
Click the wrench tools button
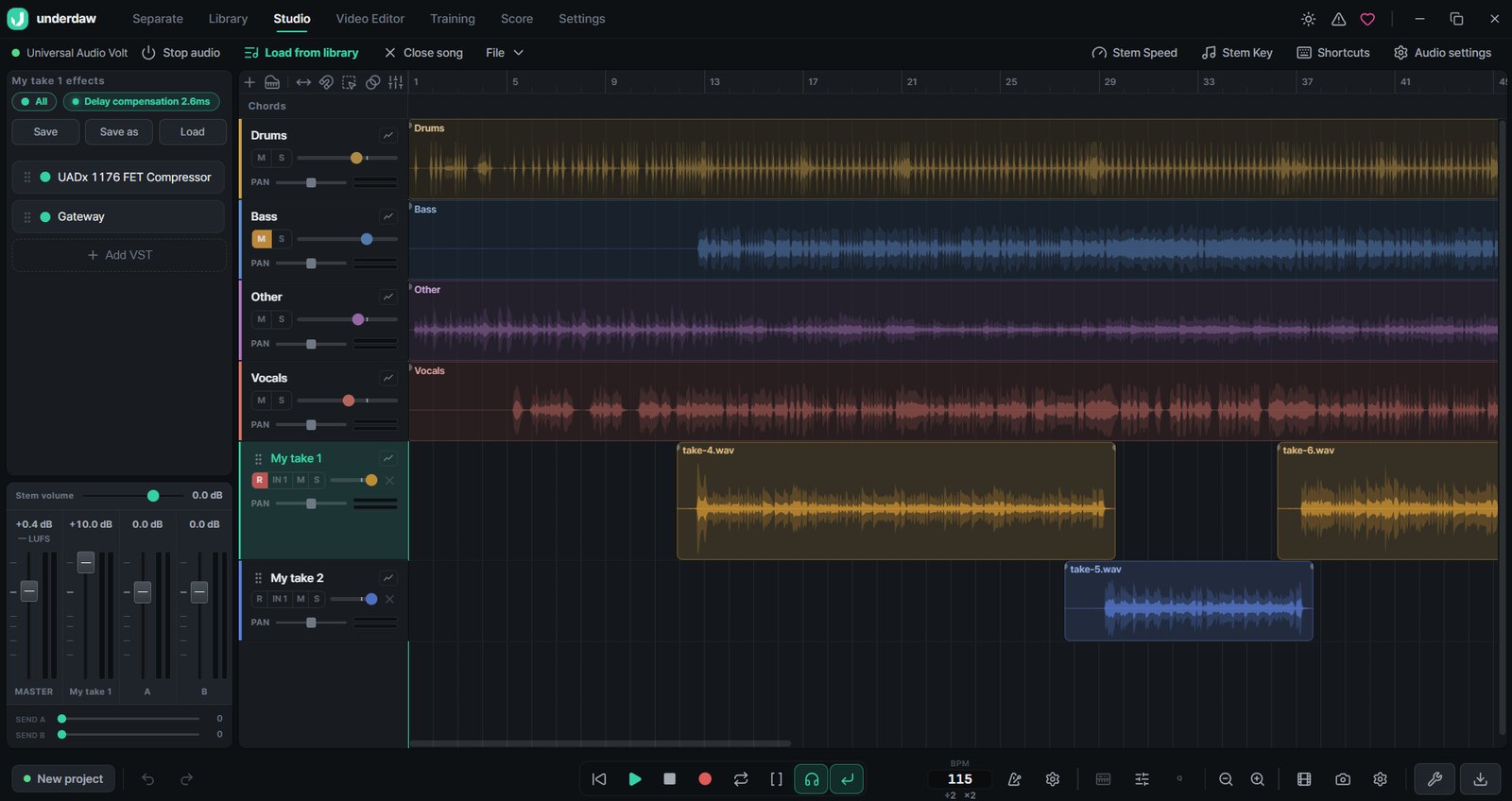[x=1435, y=779]
